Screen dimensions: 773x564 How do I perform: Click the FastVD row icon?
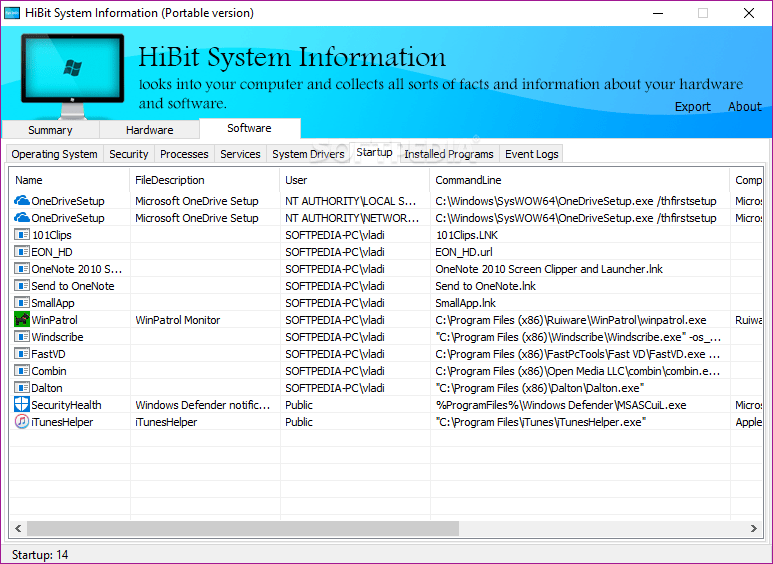point(22,353)
